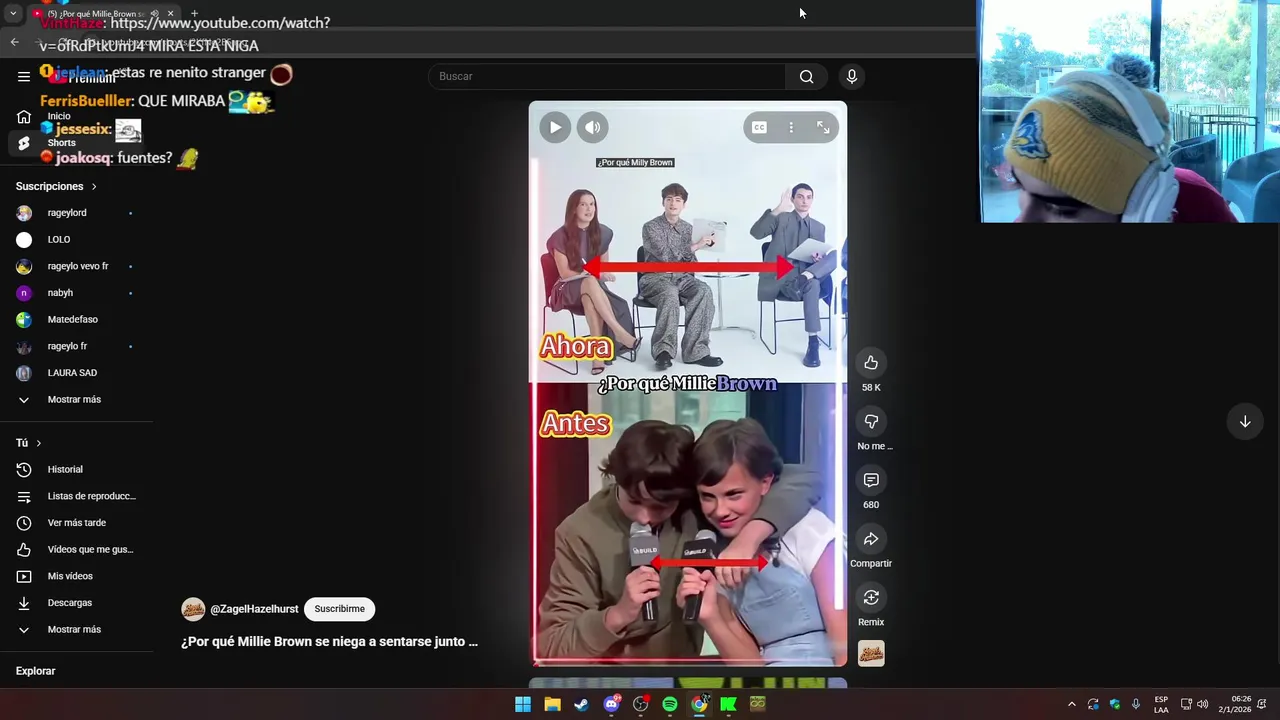Expand the Tú section chevron
Screen dimensions: 1280x720
[x=39, y=443]
